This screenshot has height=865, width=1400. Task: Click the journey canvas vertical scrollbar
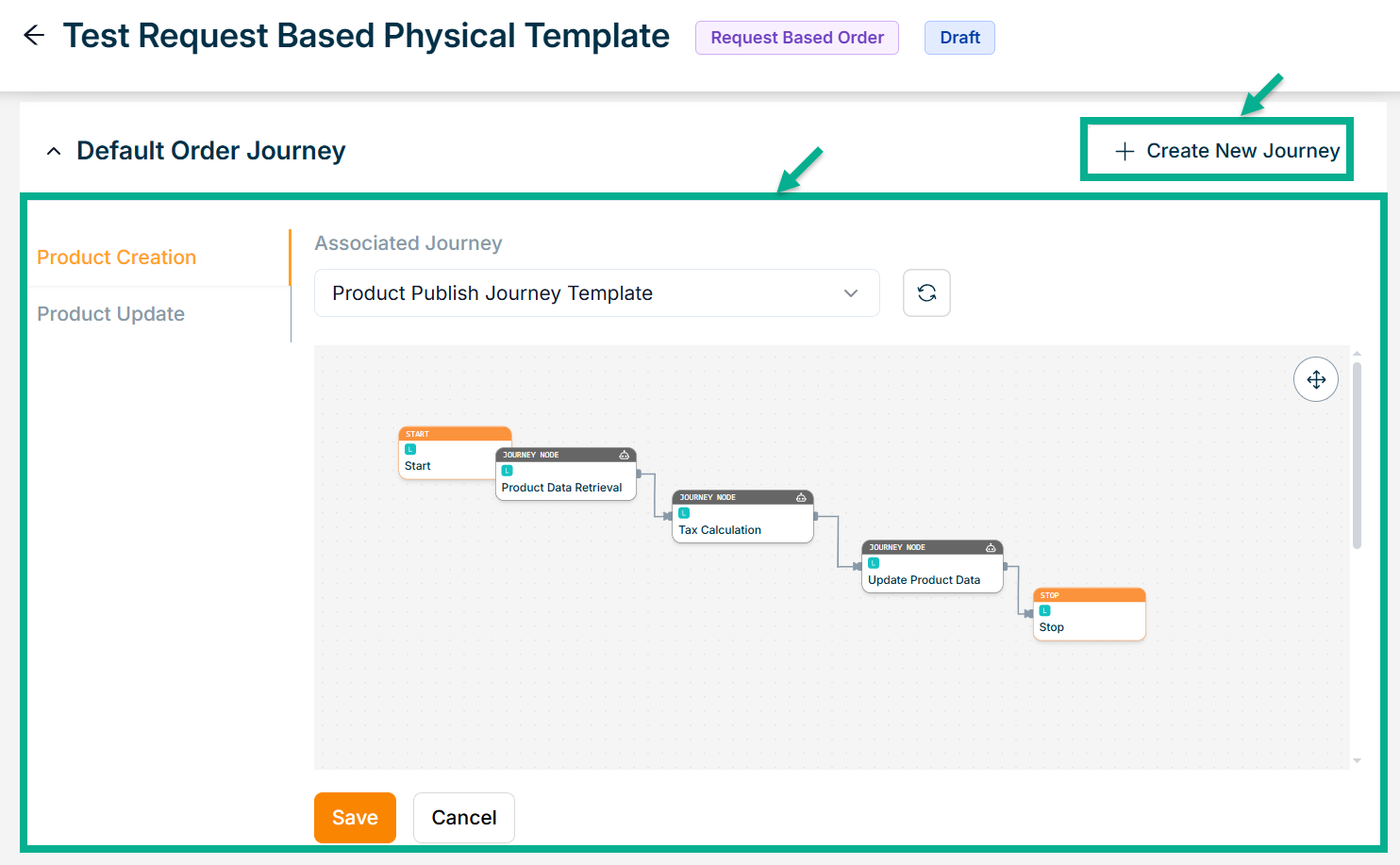1357,455
